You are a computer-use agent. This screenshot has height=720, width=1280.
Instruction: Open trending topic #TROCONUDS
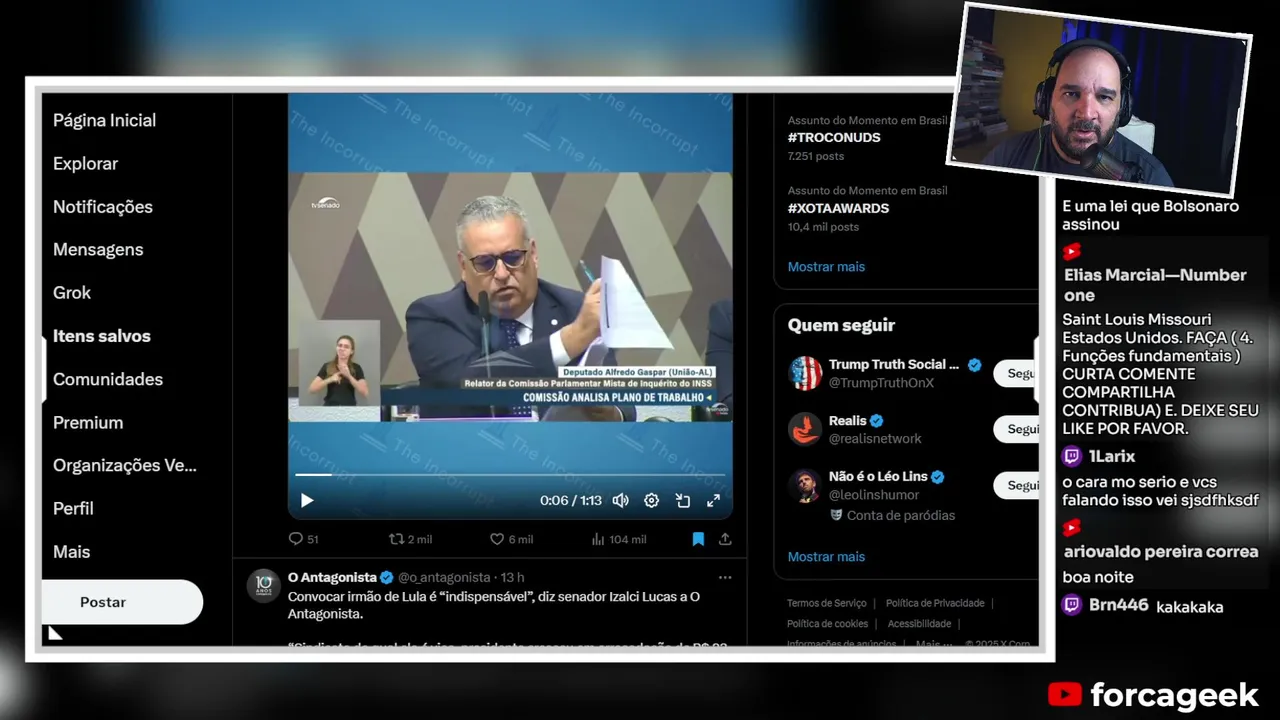click(x=834, y=137)
